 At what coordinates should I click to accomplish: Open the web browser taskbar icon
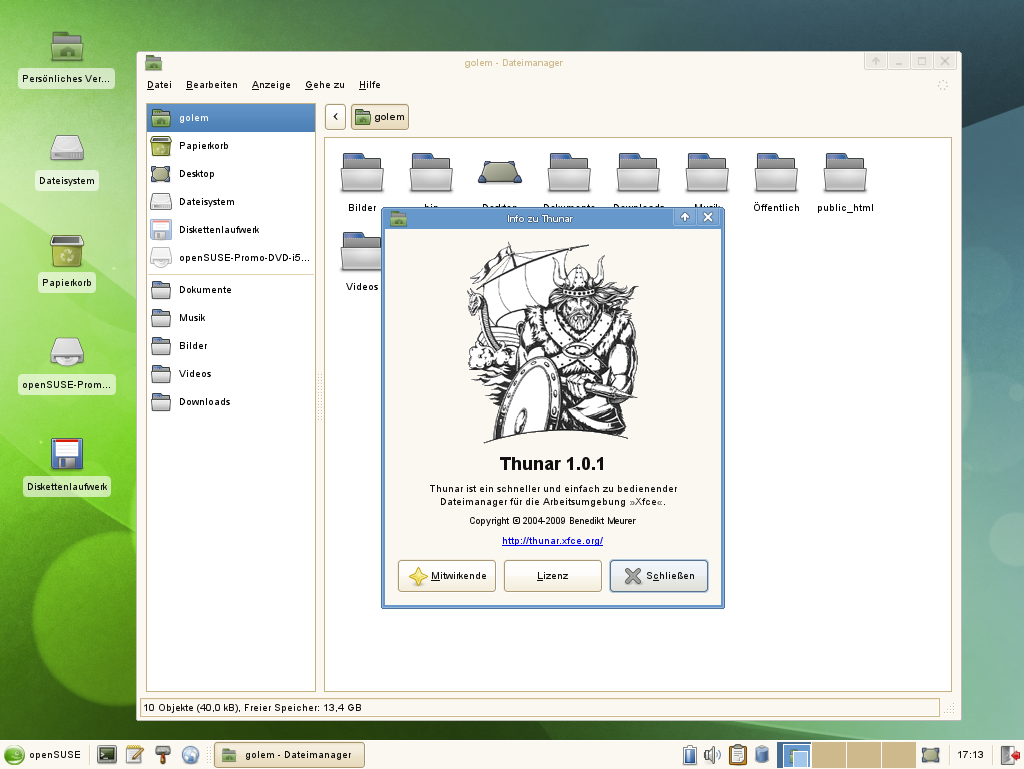pos(189,755)
